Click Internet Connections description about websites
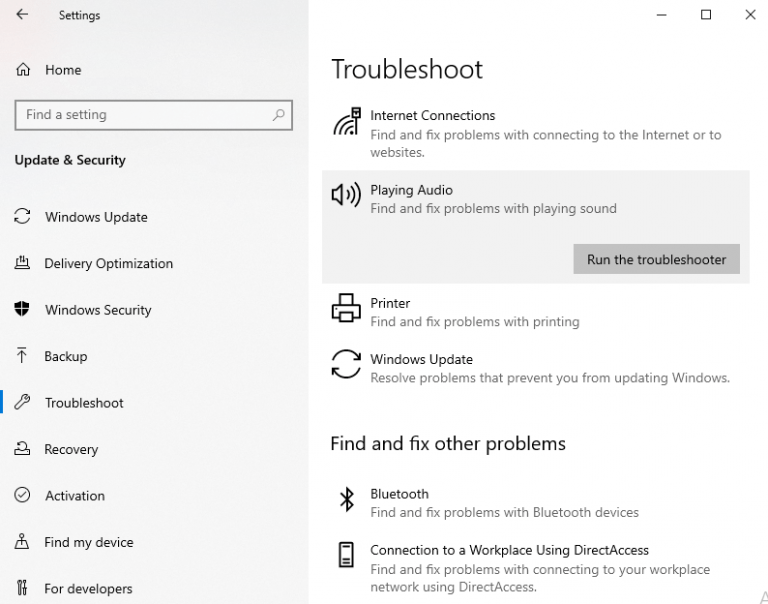 pyautogui.click(x=546, y=144)
